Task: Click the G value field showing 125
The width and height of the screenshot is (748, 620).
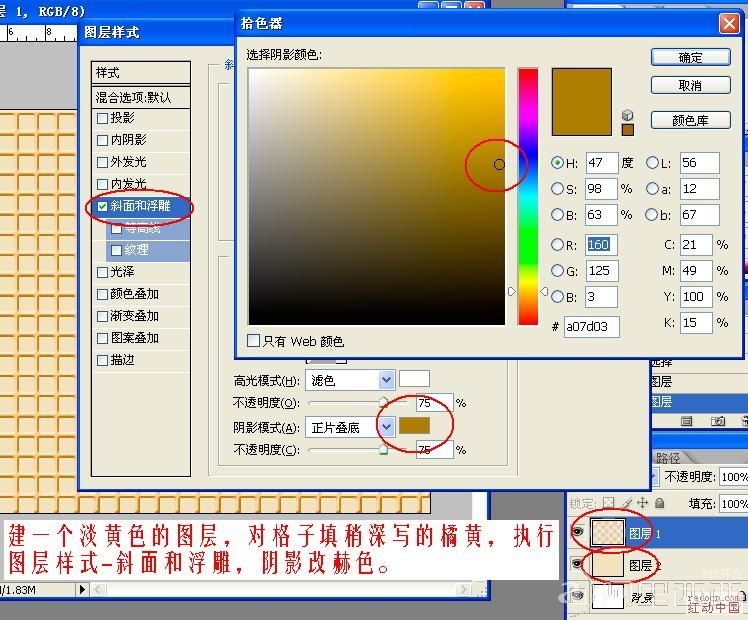Action: [602, 271]
